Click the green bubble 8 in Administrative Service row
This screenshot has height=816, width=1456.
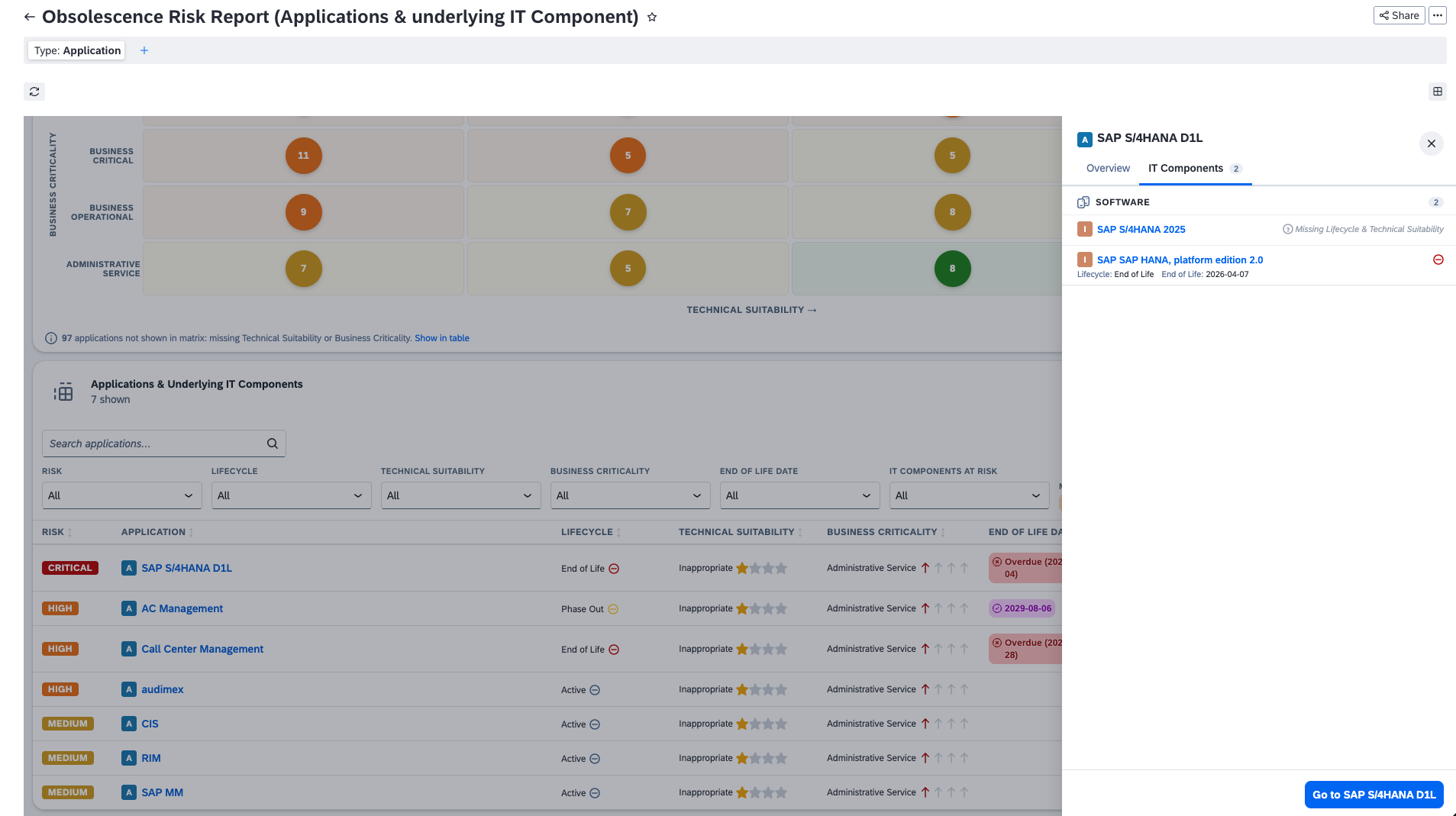[x=953, y=269]
